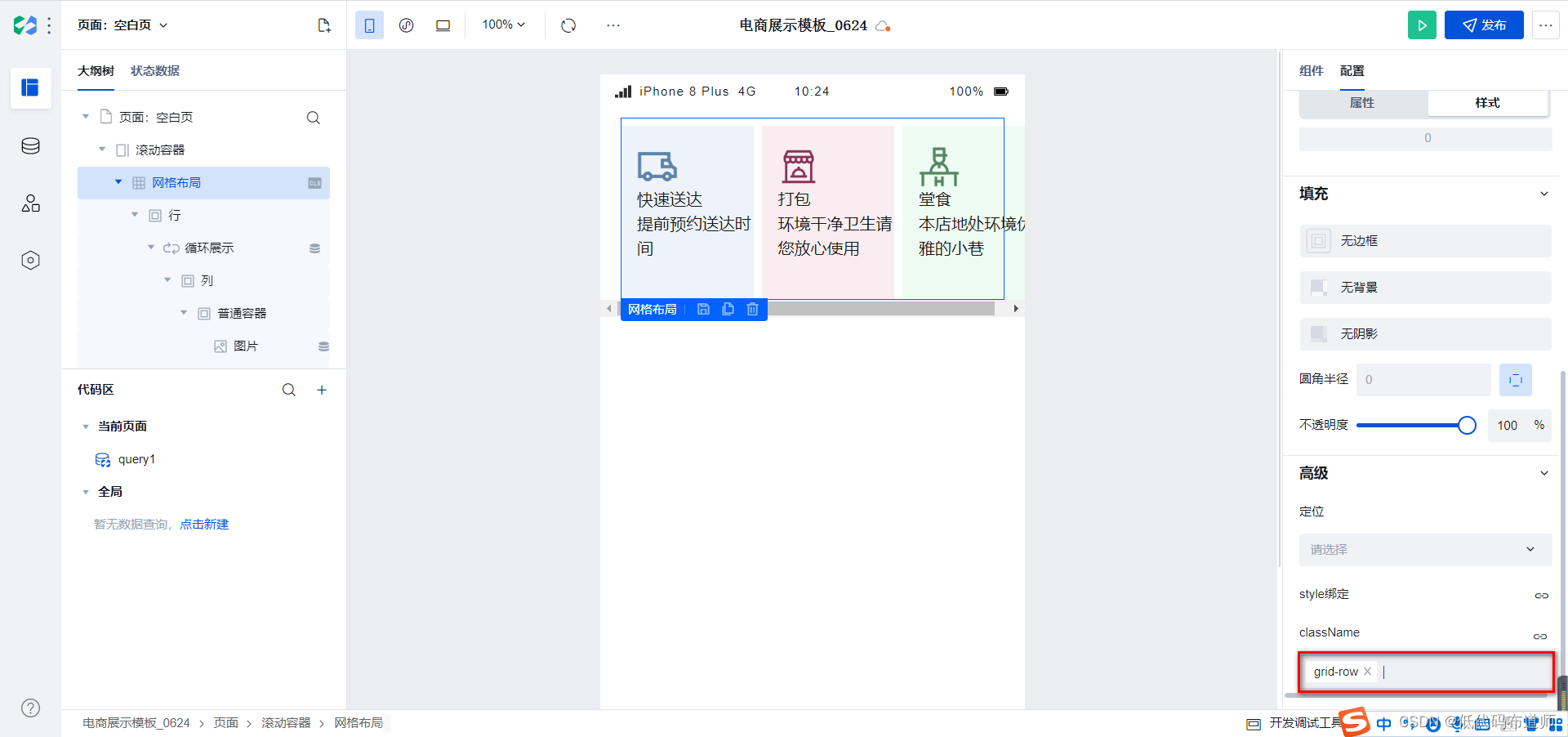Open the outline tree sidebar icon
Image resolution: width=1568 pixels, height=737 pixels.
coord(30,87)
